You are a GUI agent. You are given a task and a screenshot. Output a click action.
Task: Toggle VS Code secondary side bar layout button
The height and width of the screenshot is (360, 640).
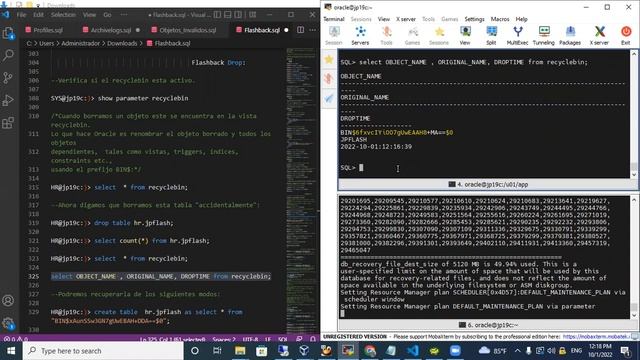(x=238, y=15)
